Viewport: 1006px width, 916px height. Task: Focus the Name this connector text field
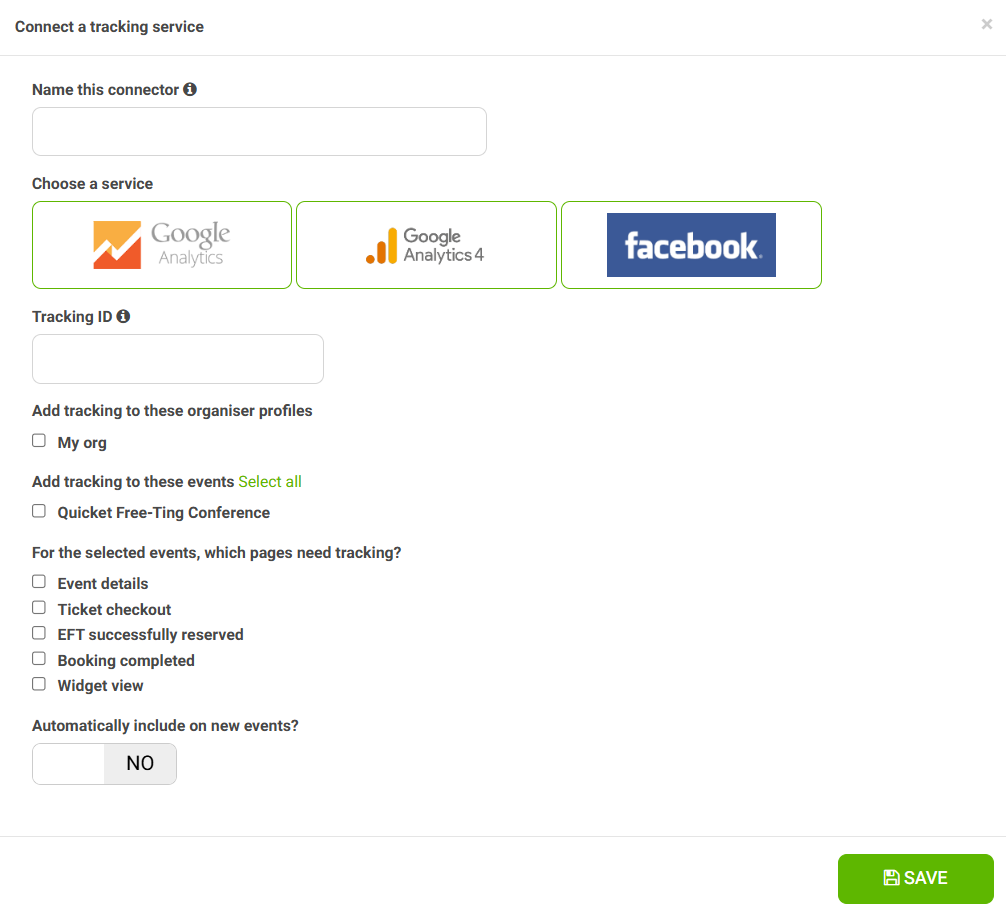(259, 131)
